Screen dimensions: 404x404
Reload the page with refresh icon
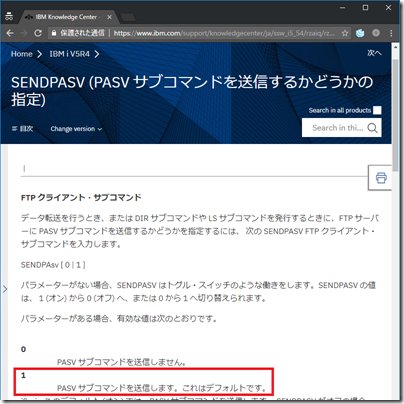[38, 33]
